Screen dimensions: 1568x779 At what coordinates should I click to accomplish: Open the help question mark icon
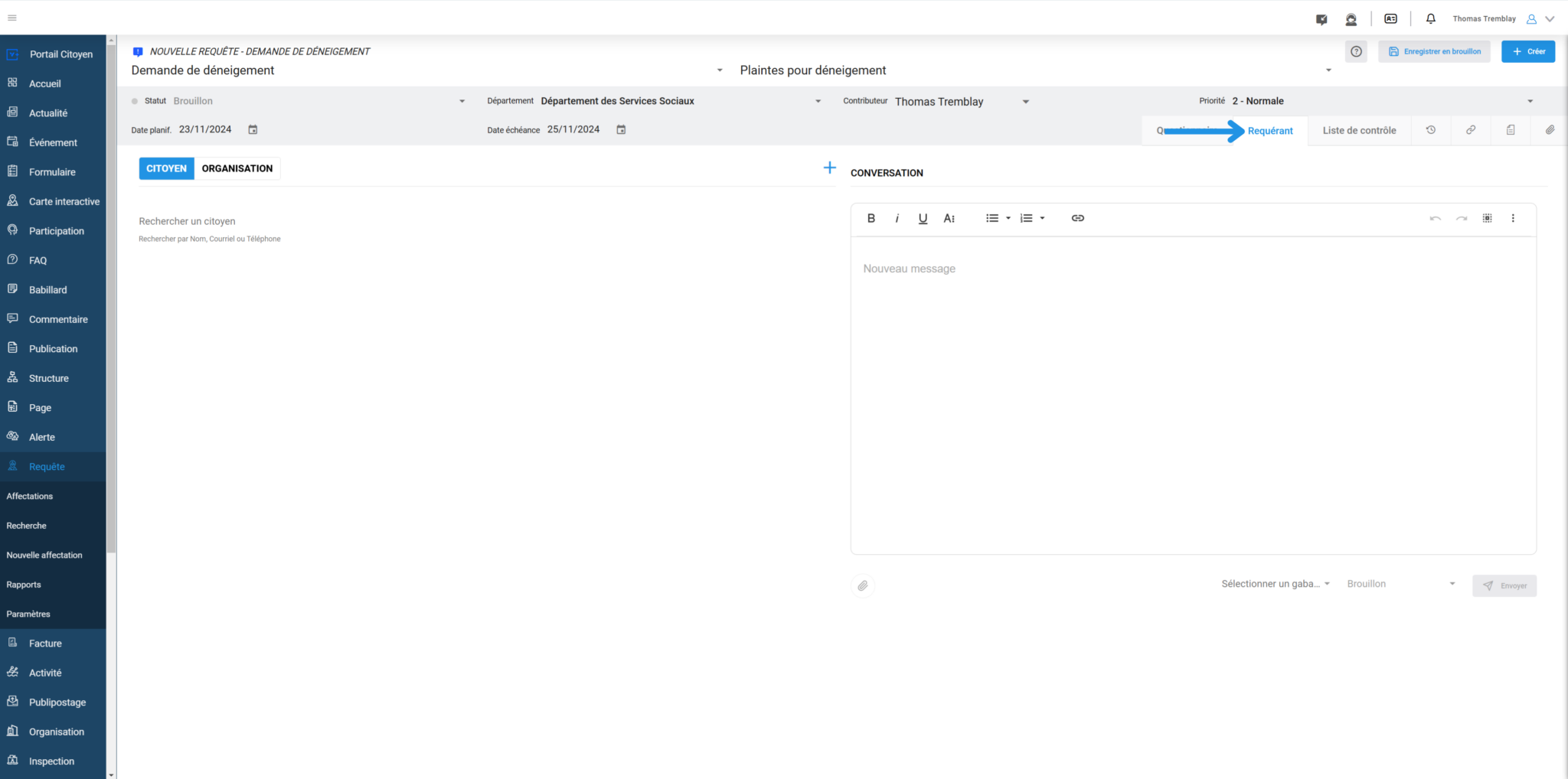point(1356,51)
